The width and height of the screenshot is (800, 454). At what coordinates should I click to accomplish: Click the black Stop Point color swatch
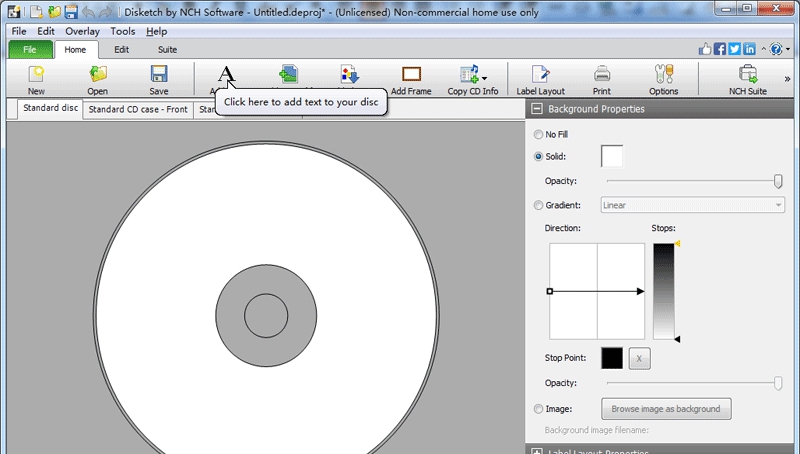click(612, 358)
